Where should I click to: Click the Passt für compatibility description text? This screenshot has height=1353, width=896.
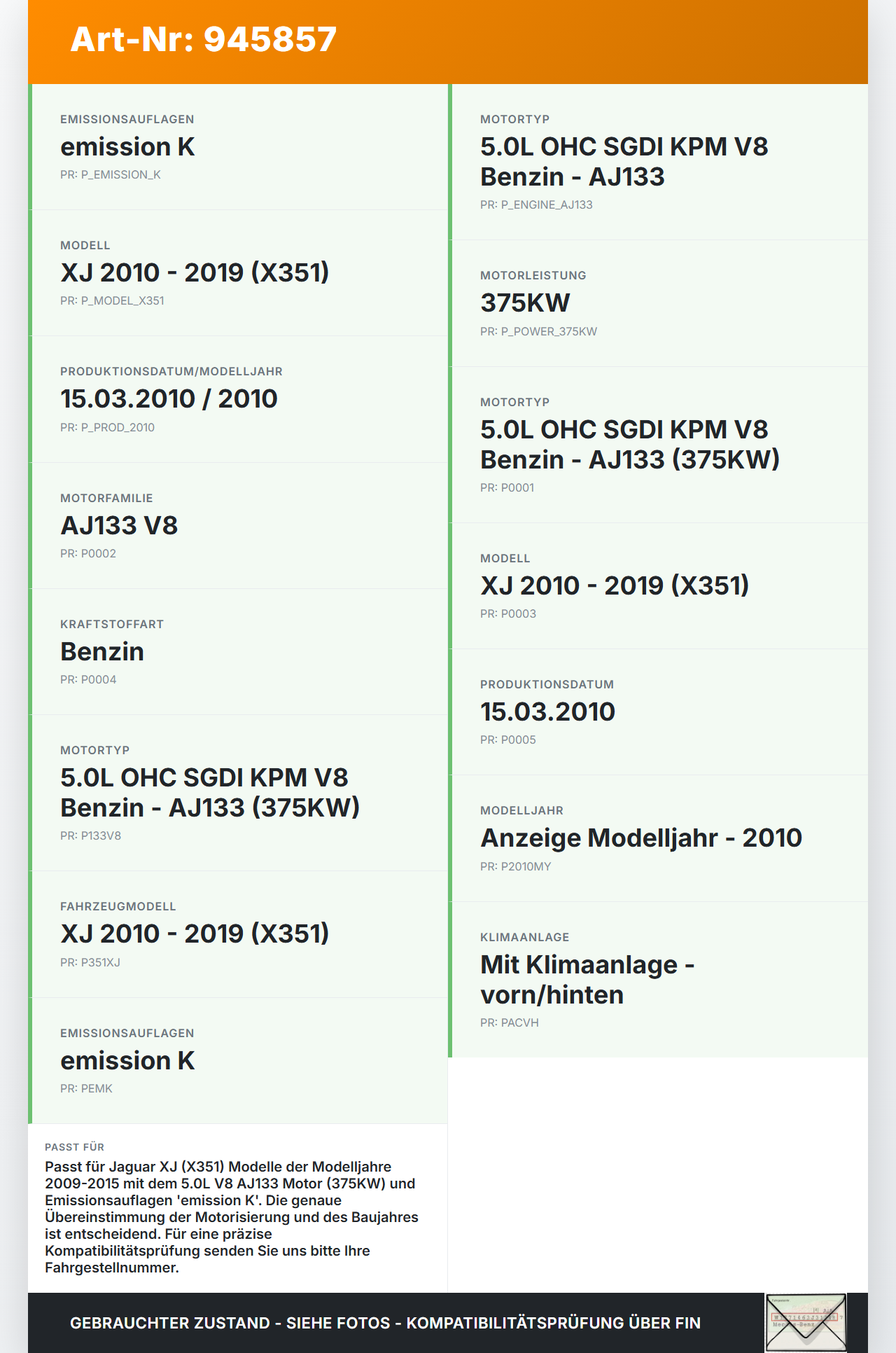(x=232, y=1217)
